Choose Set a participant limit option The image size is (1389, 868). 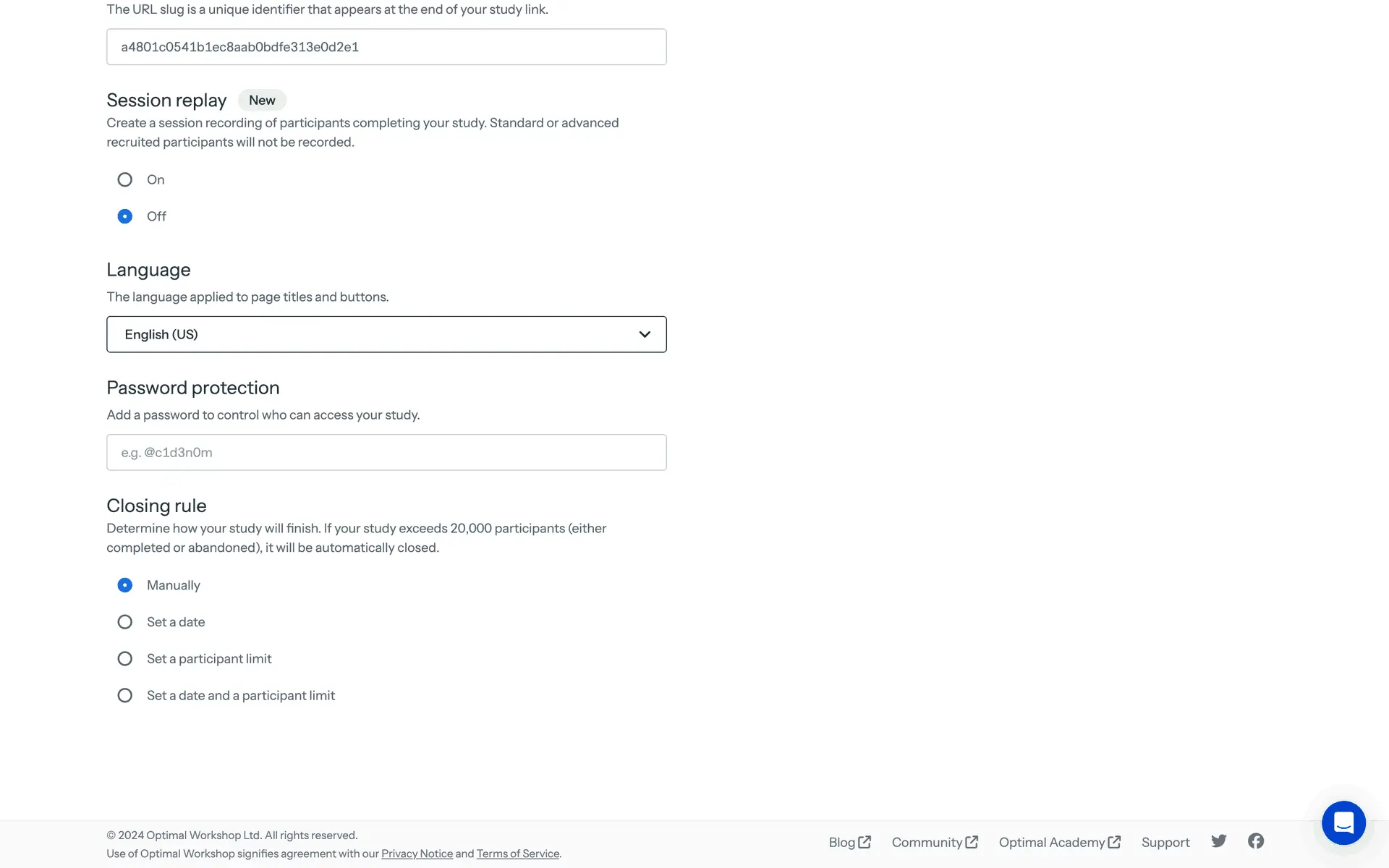125,659
